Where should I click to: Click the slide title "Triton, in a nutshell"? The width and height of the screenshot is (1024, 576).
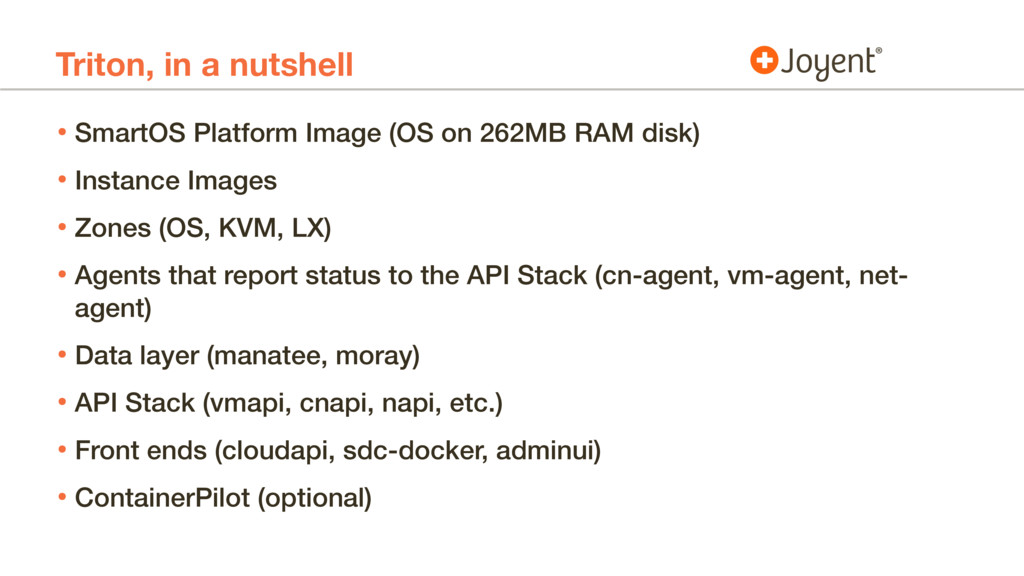click(x=204, y=66)
